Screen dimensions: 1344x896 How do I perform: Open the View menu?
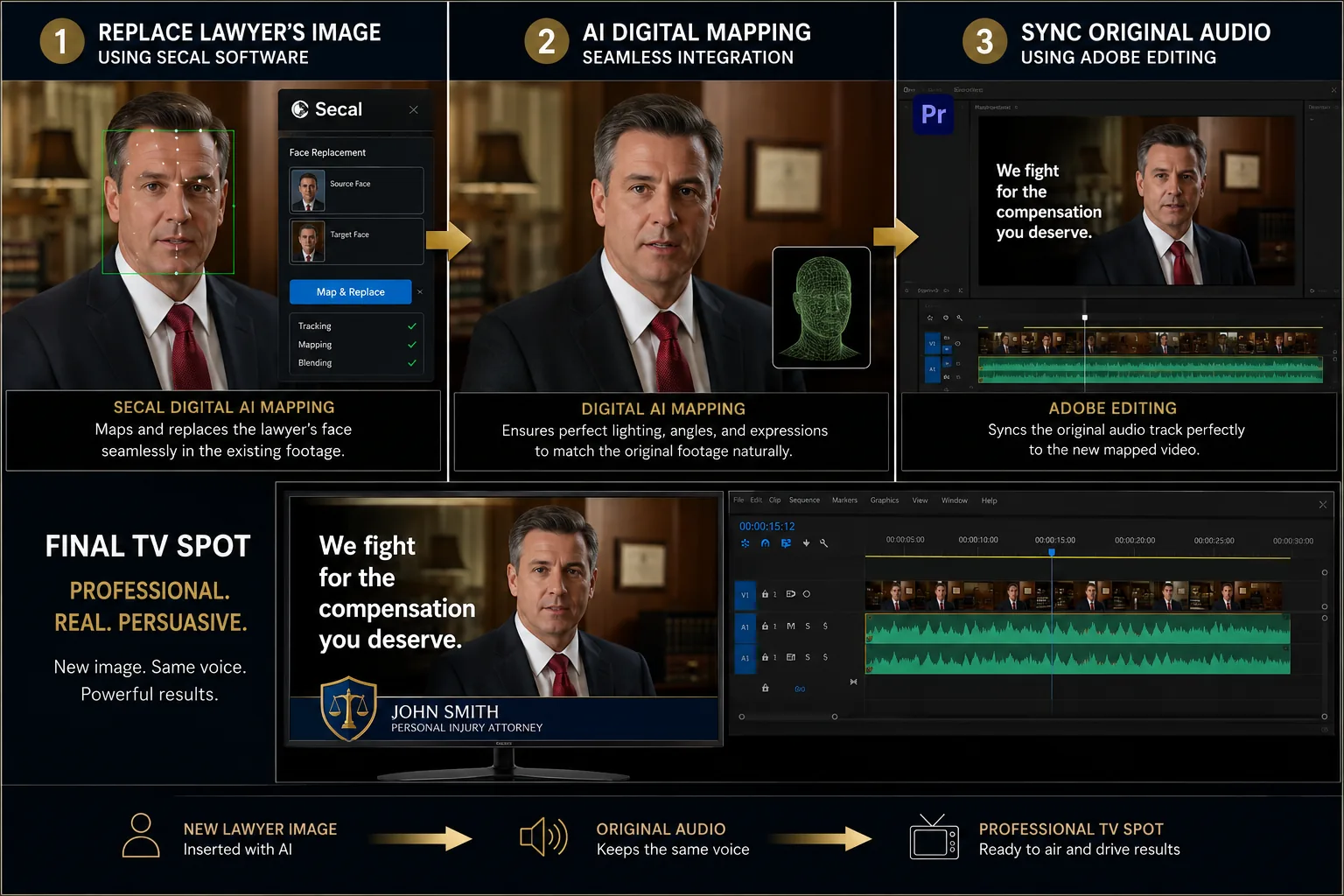(920, 500)
